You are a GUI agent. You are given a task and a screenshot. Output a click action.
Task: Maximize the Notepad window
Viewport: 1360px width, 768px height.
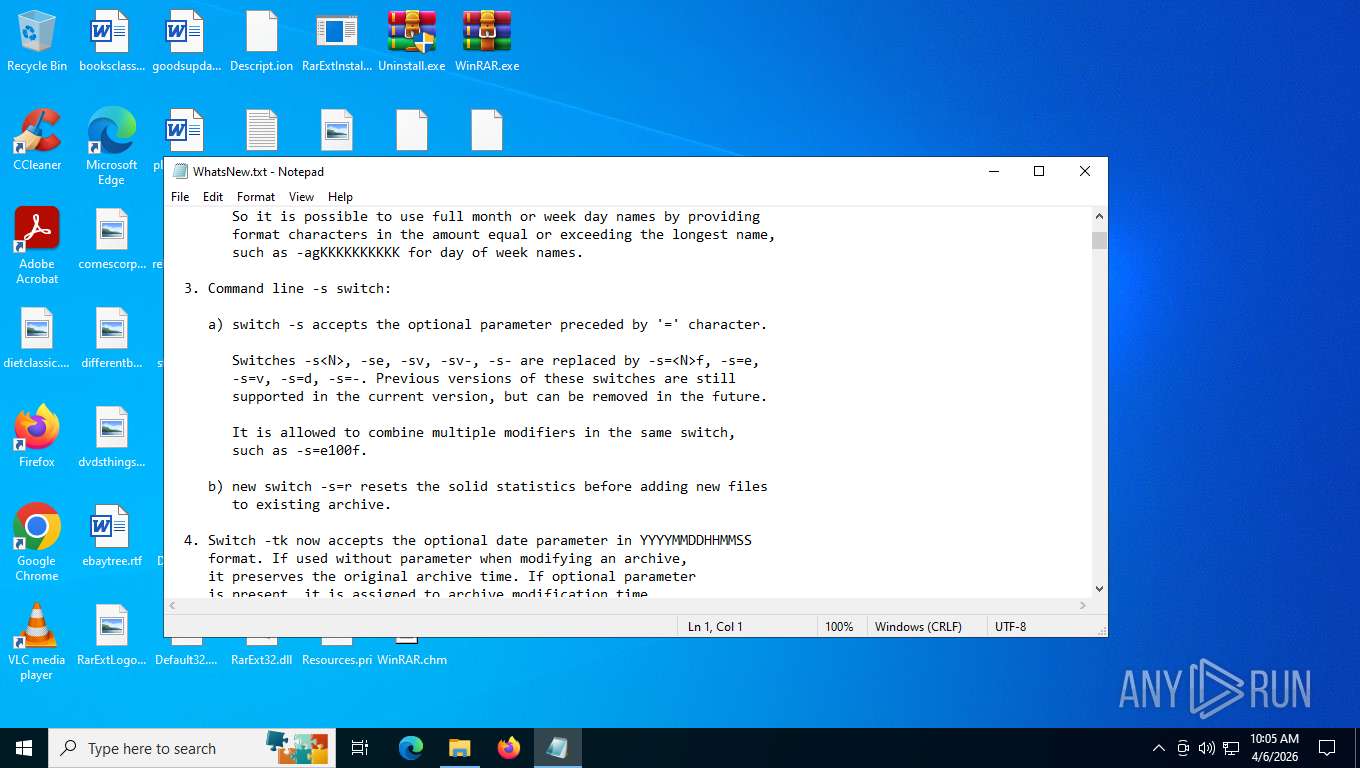point(1039,172)
